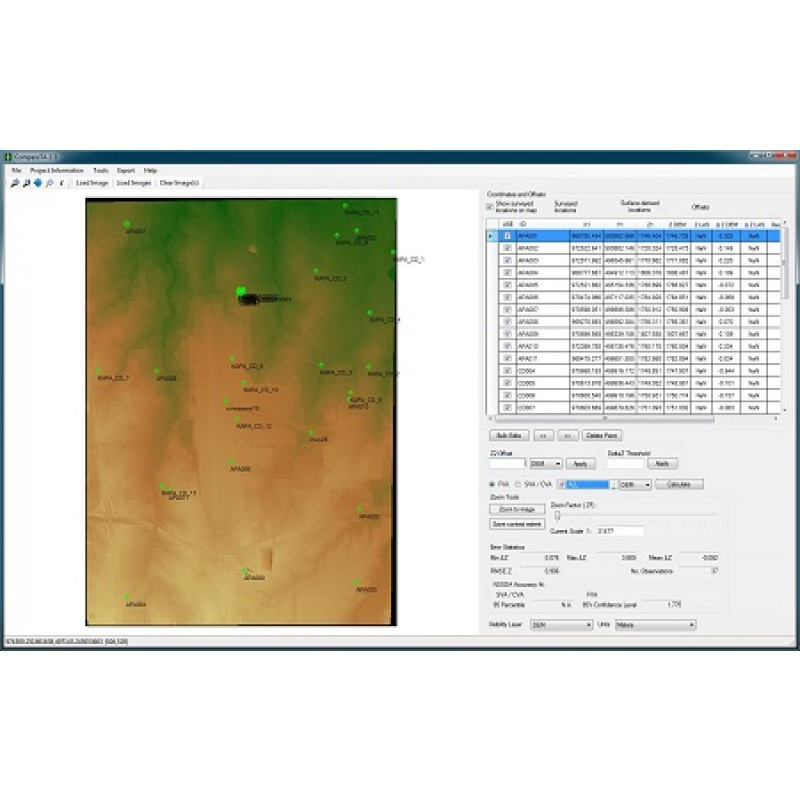The image size is (800, 800).
Task: Click the Bulk Edits button
Action: click(x=509, y=436)
